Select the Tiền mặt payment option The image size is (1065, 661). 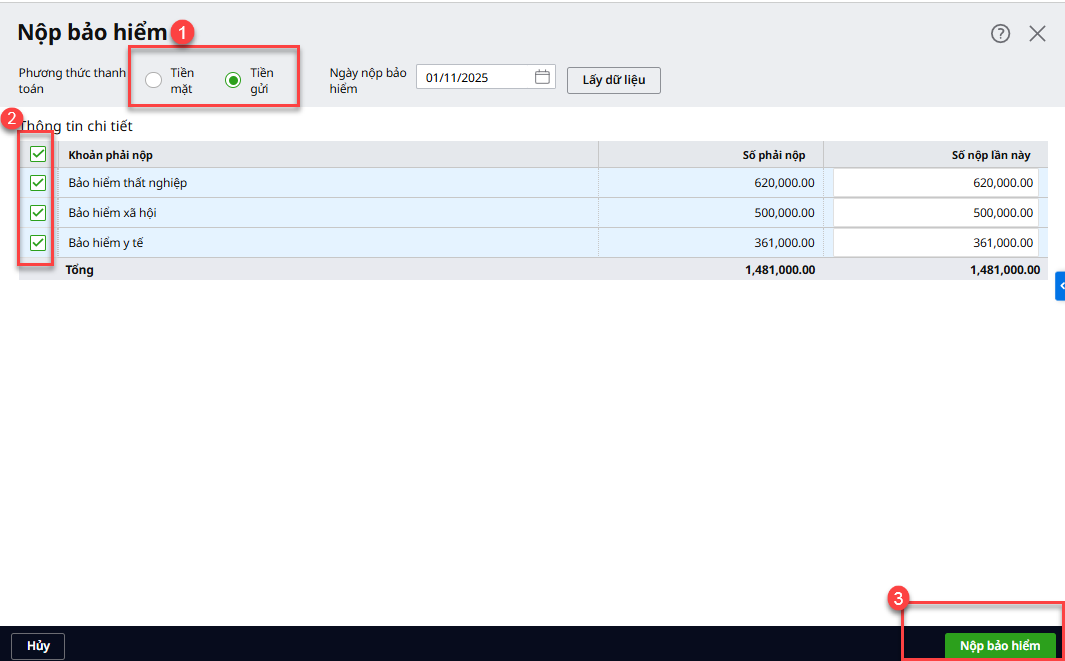coord(154,80)
